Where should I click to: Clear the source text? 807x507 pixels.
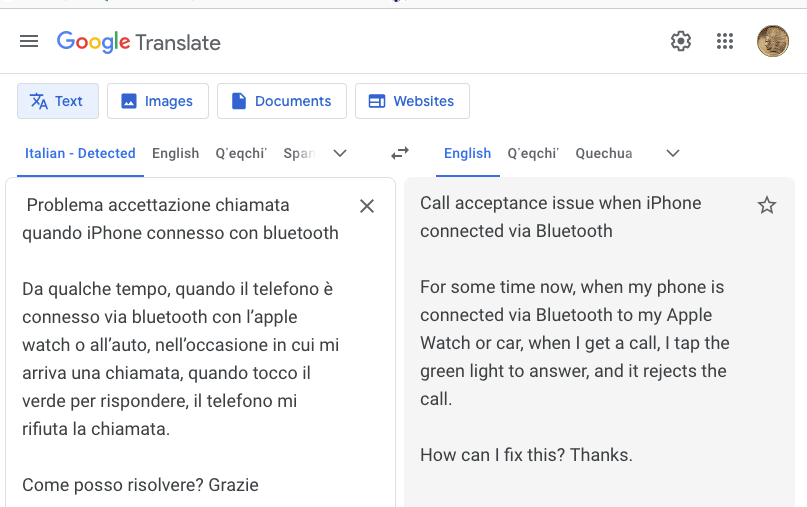(367, 206)
